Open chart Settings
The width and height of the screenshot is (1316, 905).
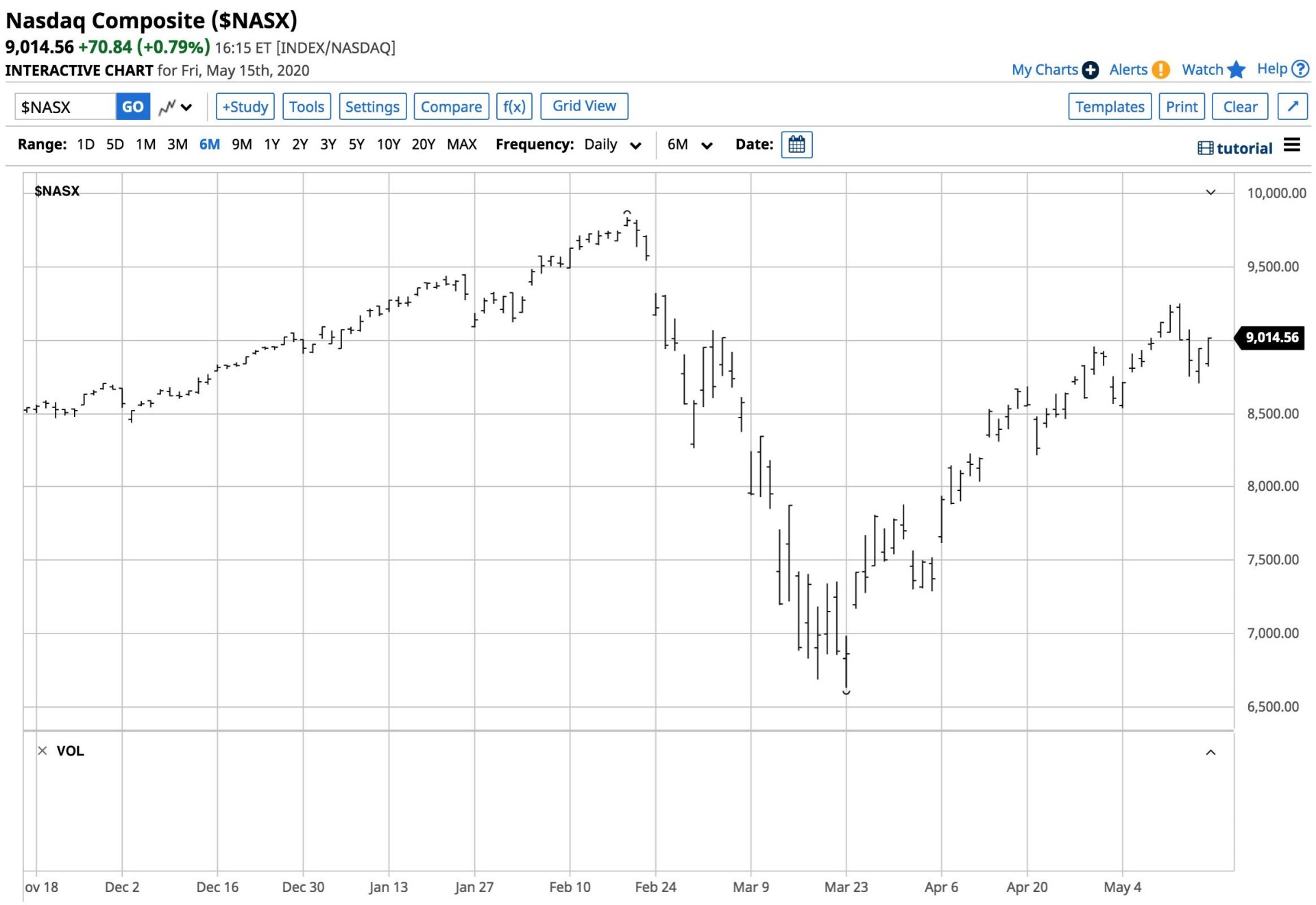(x=372, y=106)
